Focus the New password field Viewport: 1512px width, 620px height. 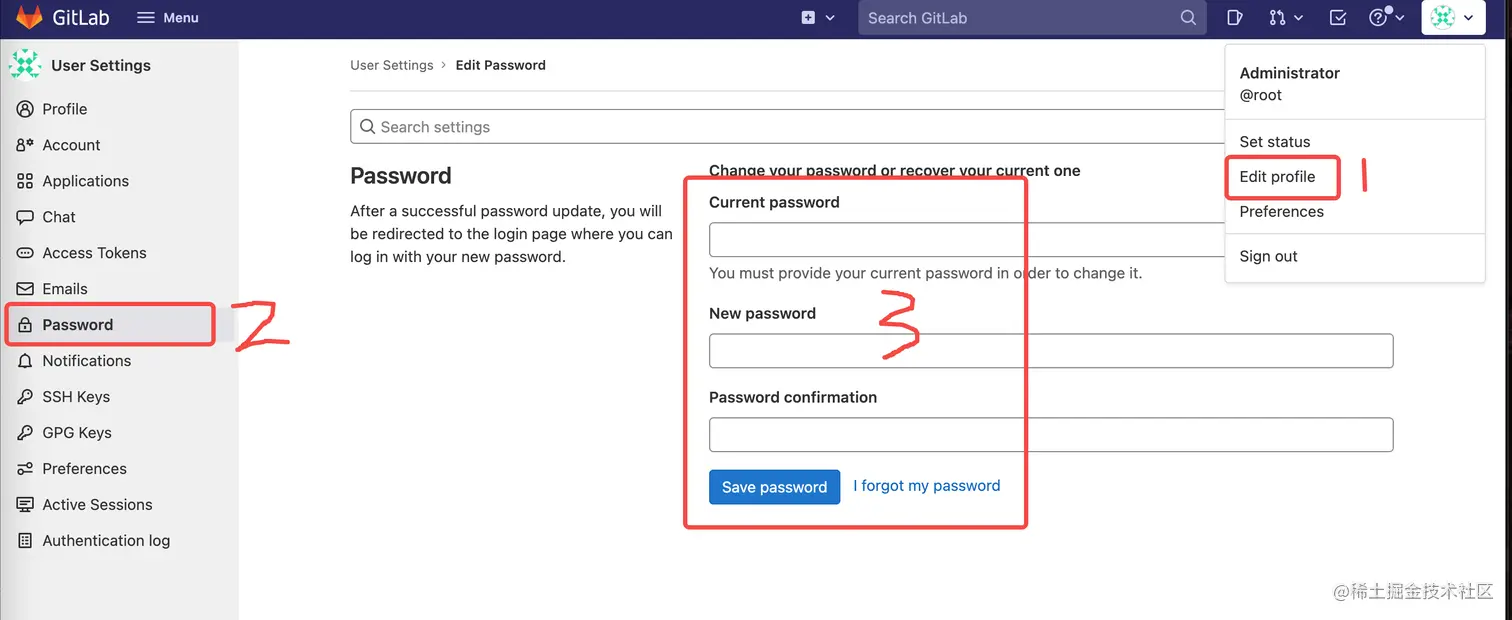(x=1050, y=351)
